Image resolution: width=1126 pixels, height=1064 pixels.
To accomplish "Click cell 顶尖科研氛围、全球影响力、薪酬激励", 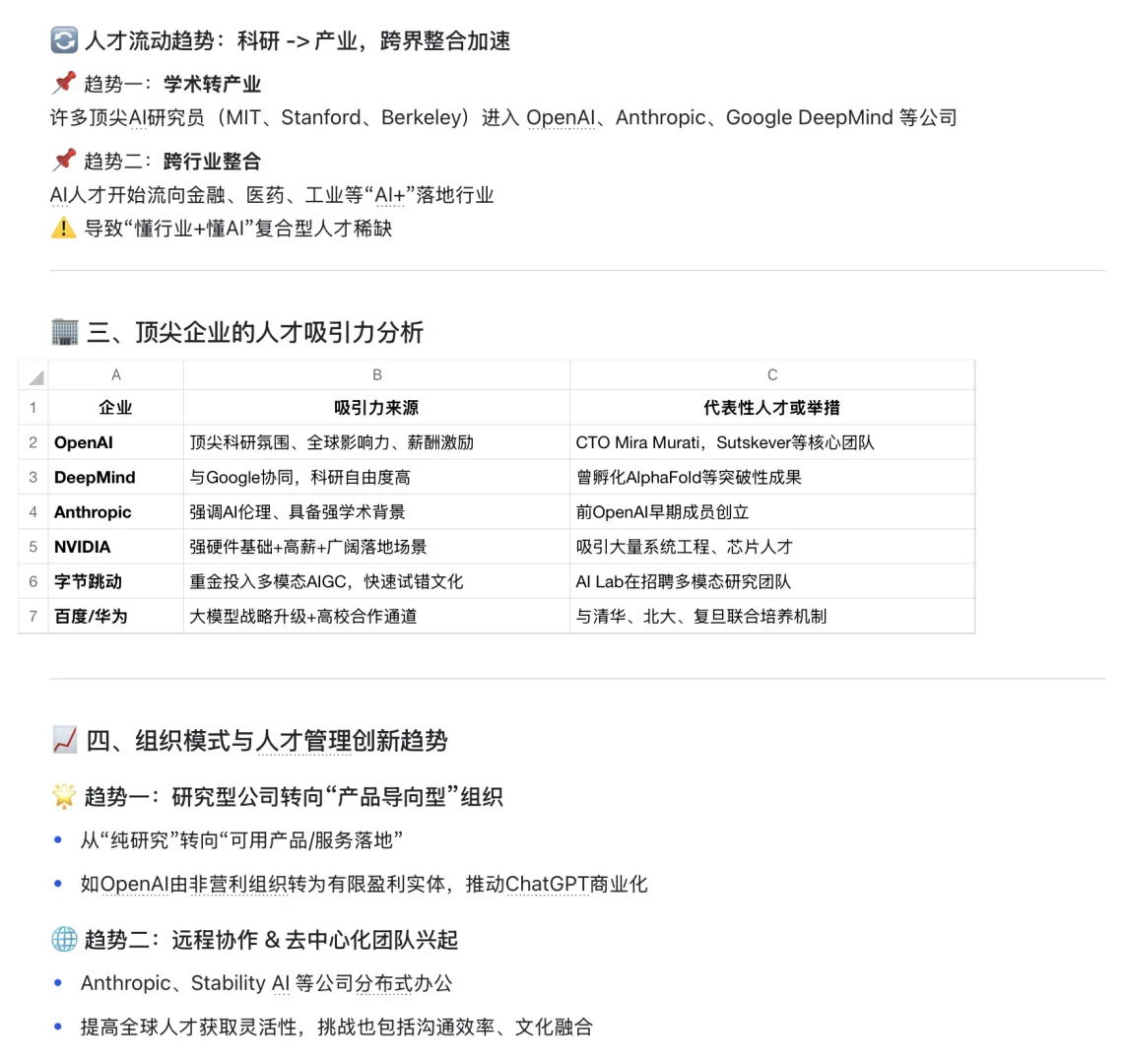I will 377,442.
